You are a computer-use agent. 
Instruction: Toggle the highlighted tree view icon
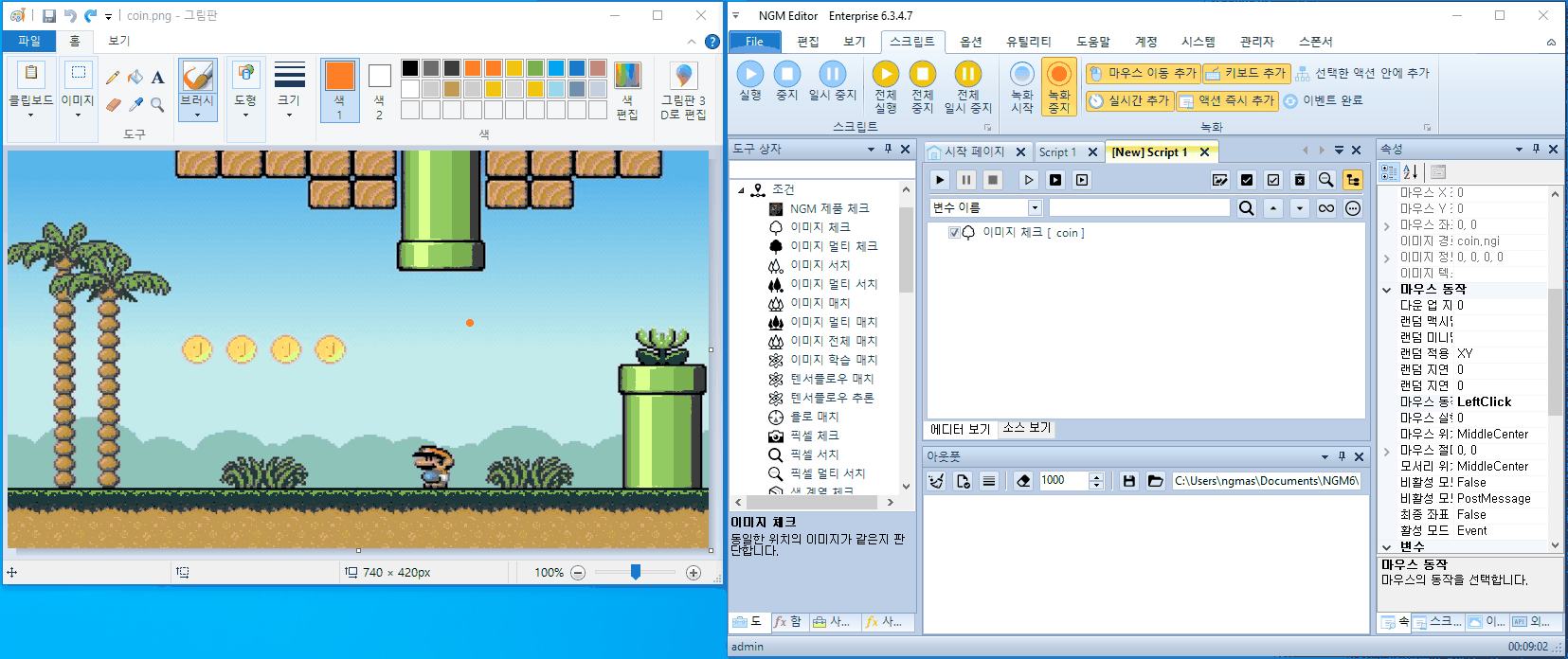pyautogui.click(x=1353, y=180)
